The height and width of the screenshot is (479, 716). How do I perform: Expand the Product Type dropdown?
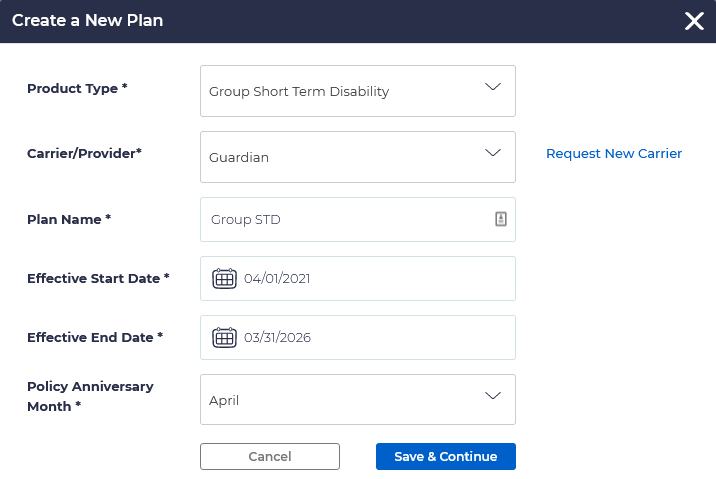click(x=492, y=88)
